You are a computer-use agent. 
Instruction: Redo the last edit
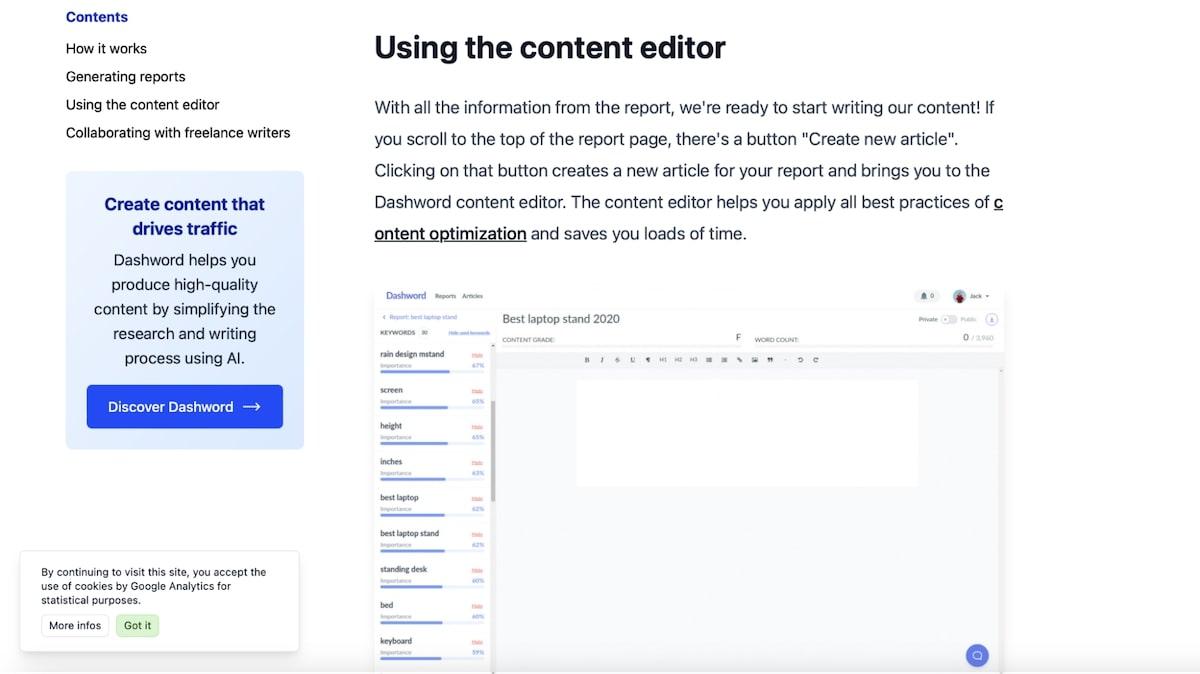816,360
